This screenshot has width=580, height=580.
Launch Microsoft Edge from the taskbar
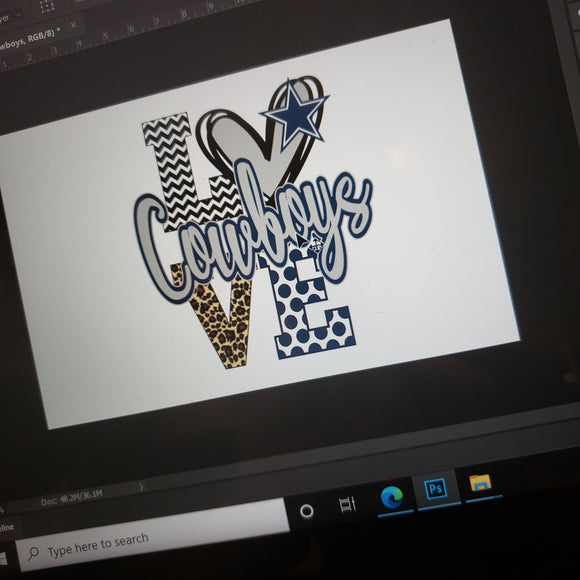(x=392, y=497)
